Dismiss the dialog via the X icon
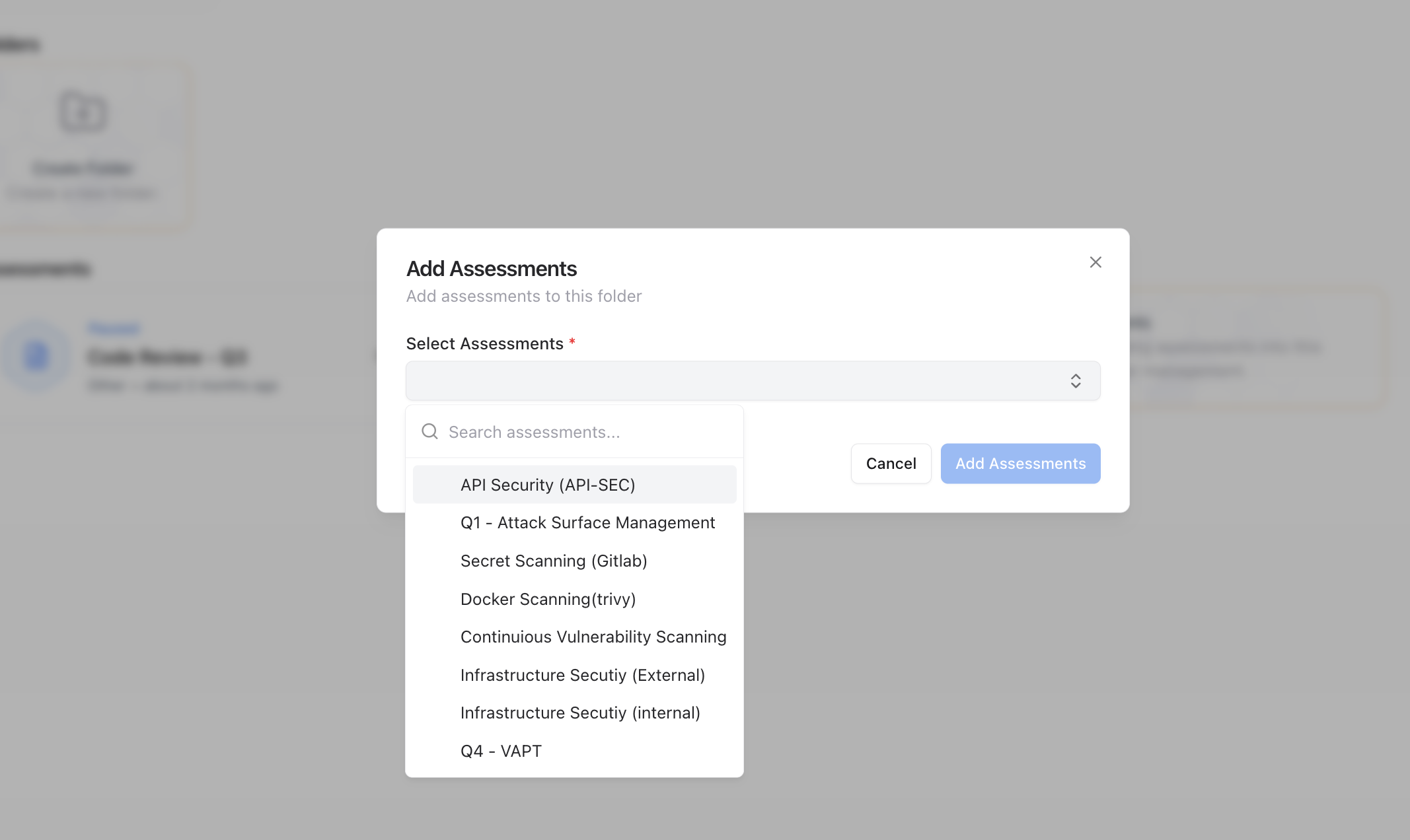 pyautogui.click(x=1095, y=262)
